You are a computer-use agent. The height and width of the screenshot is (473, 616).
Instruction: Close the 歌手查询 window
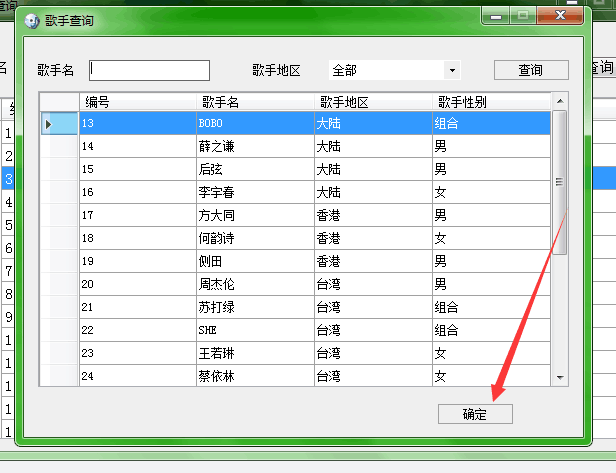560,16
